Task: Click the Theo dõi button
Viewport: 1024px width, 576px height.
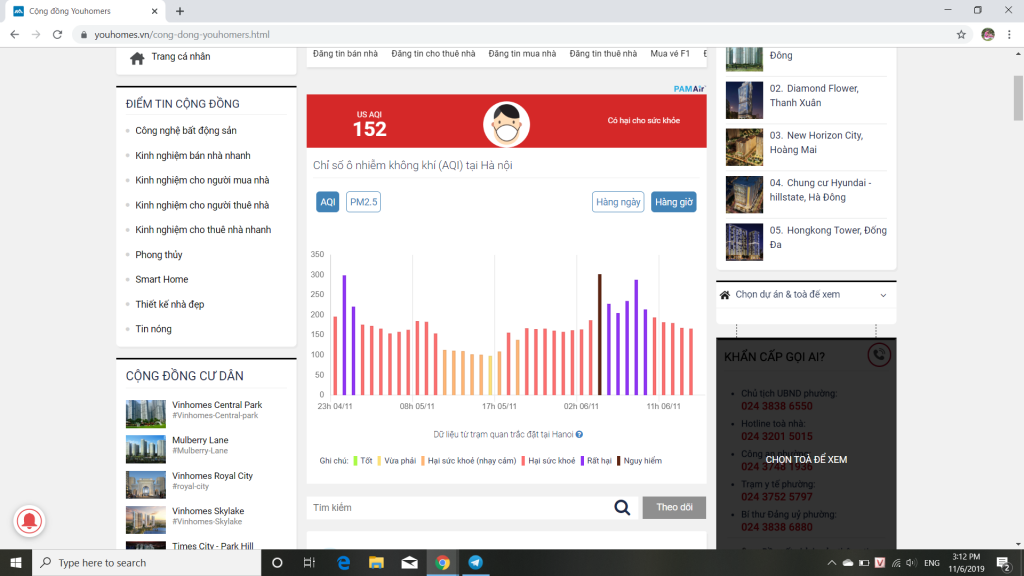Action: (x=674, y=507)
